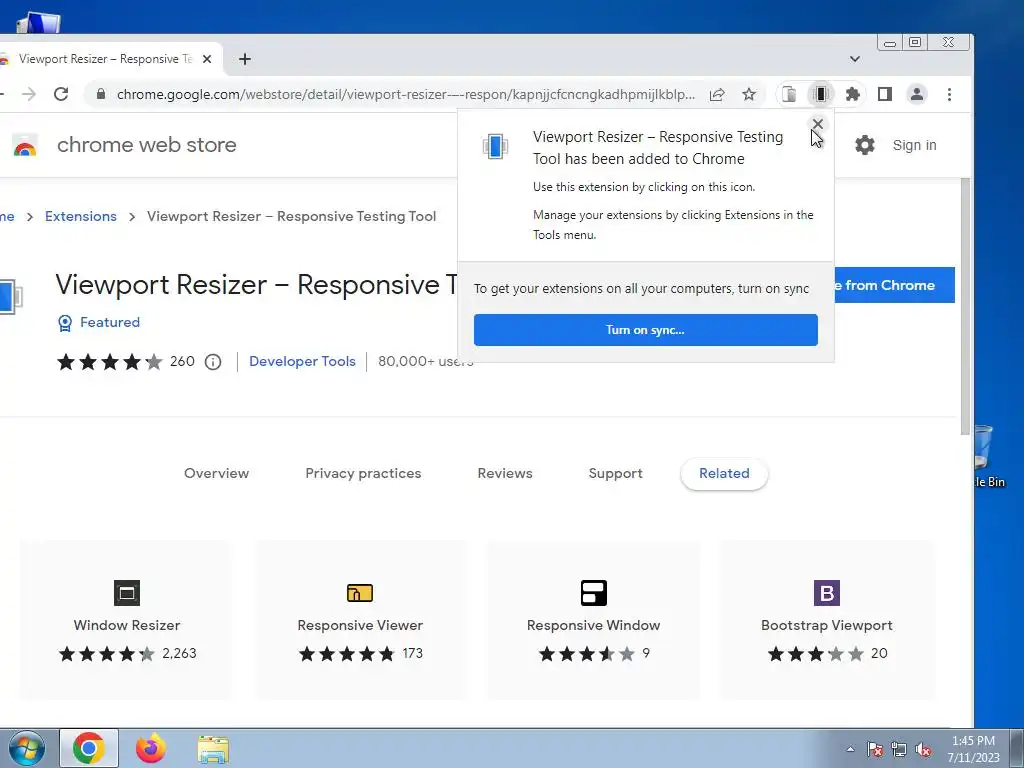Switch to the Overview tab
This screenshot has height=768, width=1024.
[x=216, y=473]
